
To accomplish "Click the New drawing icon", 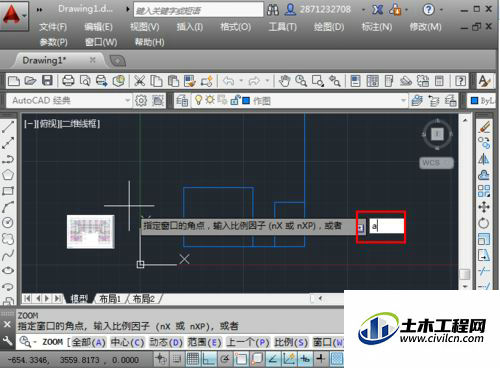I will tap(14, 81).
